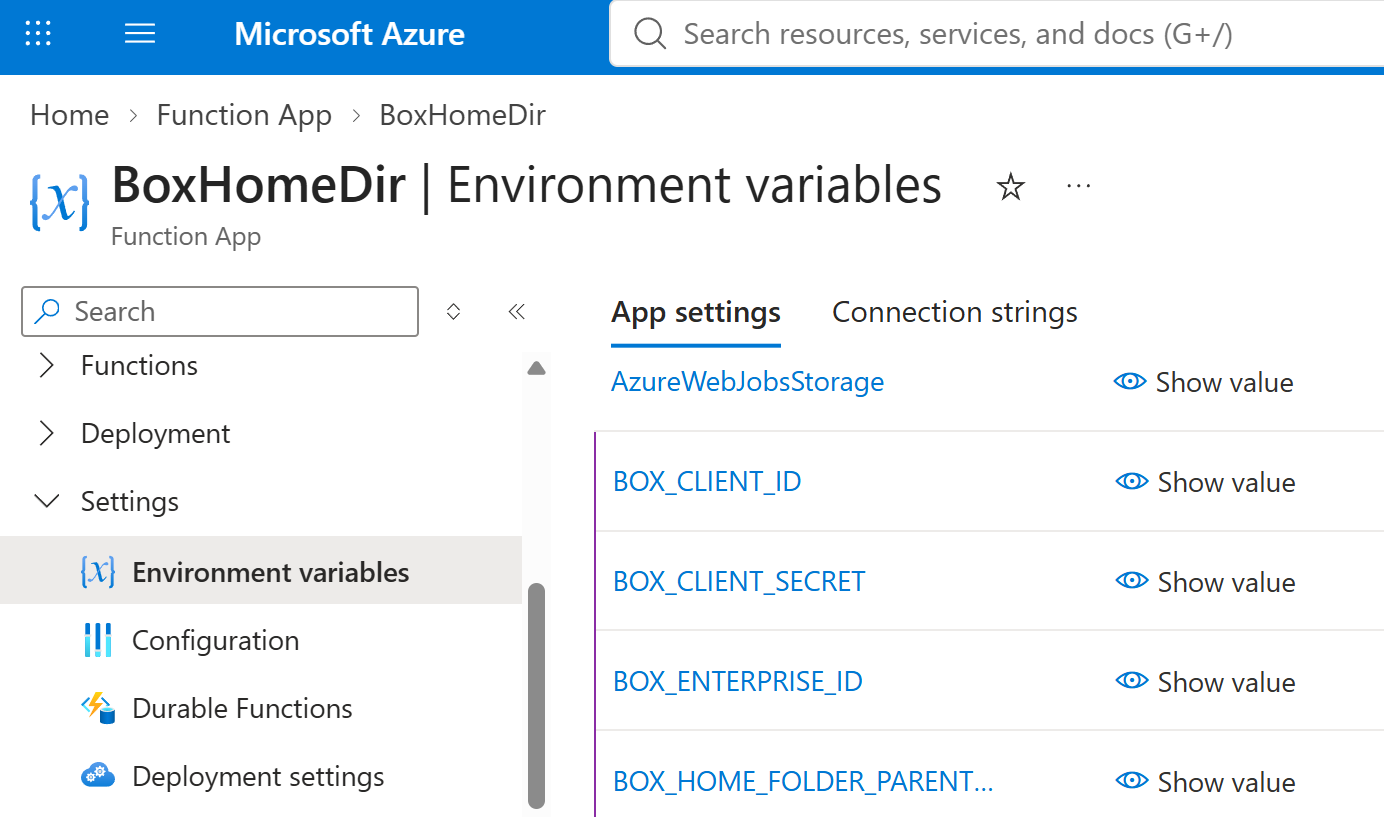
Task: Show value for AzureWebJobsStorage
Action: [1204, 382]
